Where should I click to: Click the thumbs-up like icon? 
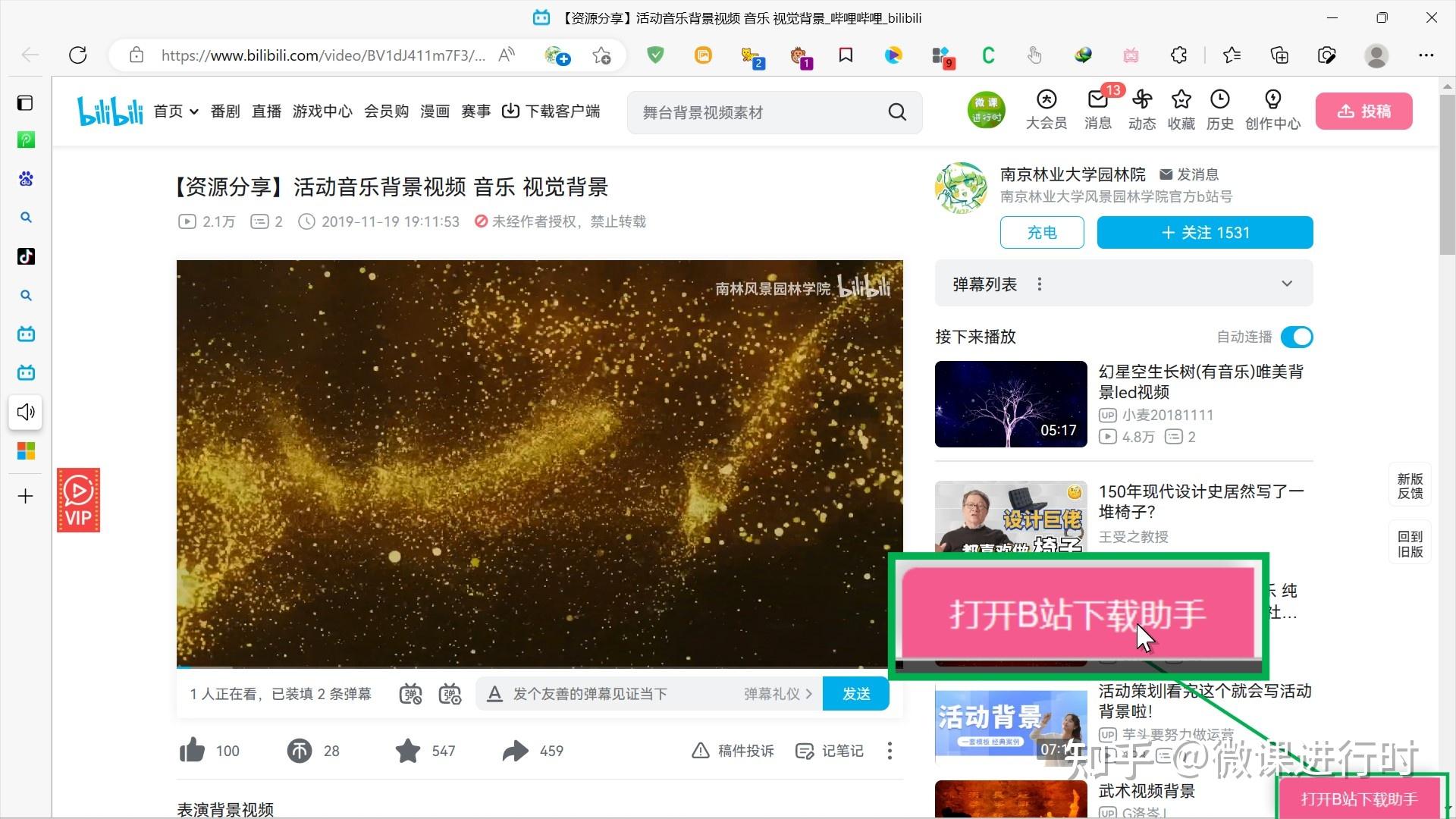point(193,750)
